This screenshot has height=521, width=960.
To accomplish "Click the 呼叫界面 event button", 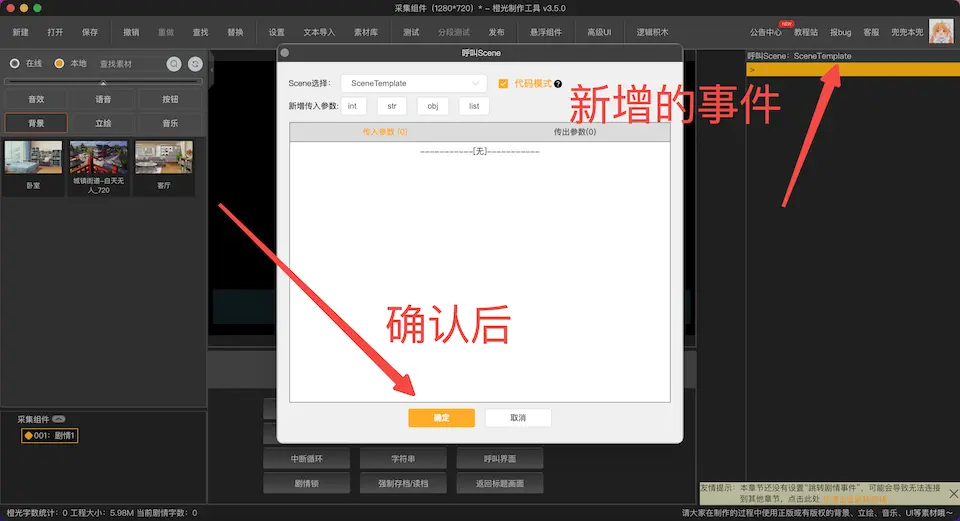I will point(500,459).
